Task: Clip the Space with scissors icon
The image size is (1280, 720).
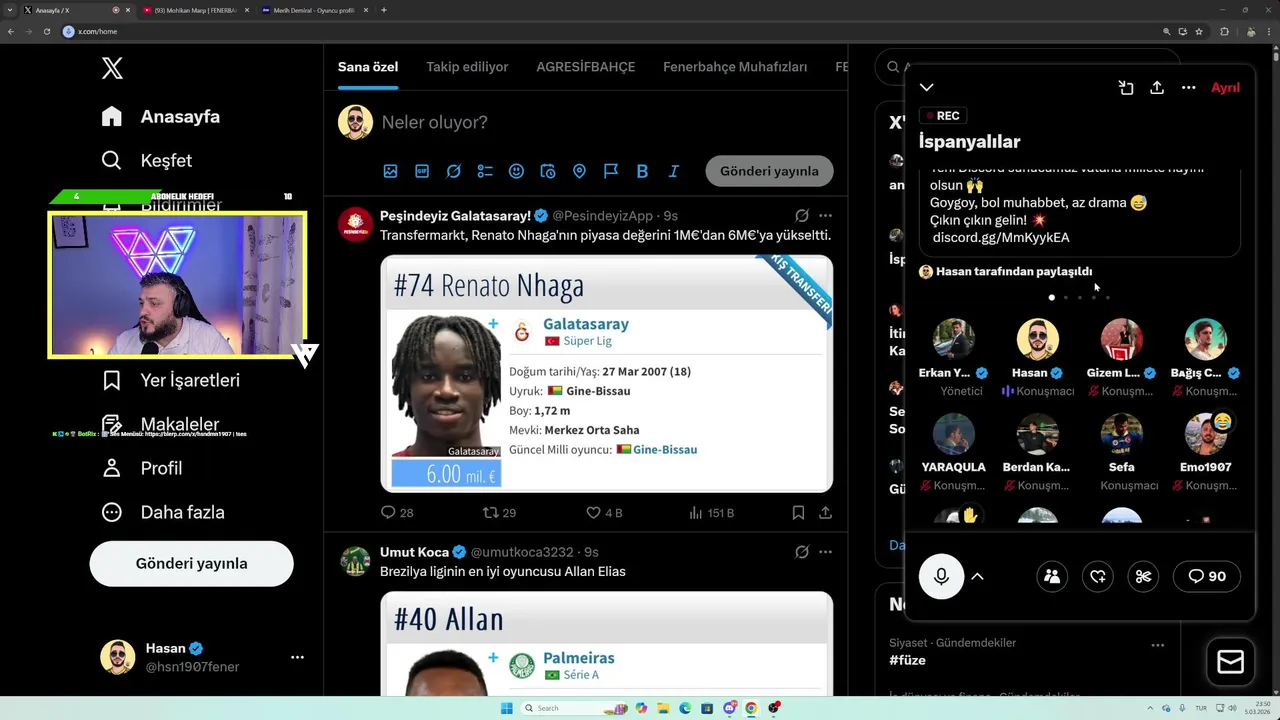Action: point(1144,576)
